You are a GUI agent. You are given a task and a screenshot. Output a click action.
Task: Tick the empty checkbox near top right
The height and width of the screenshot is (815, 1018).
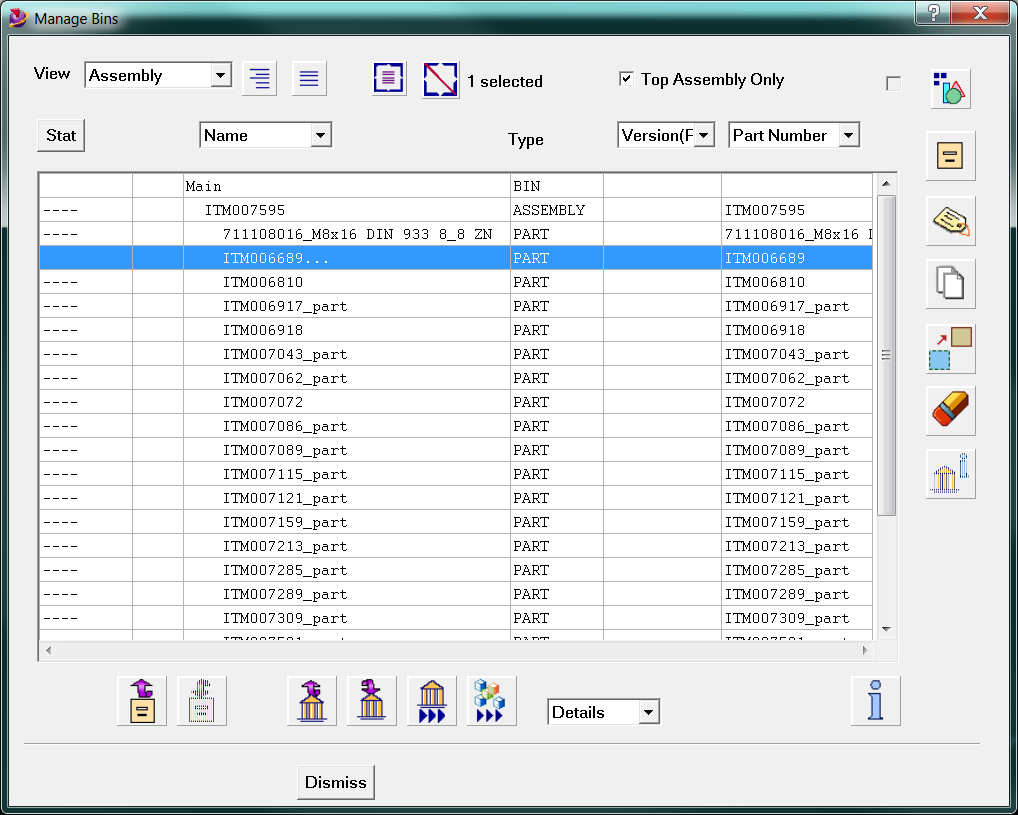(893, 84)
